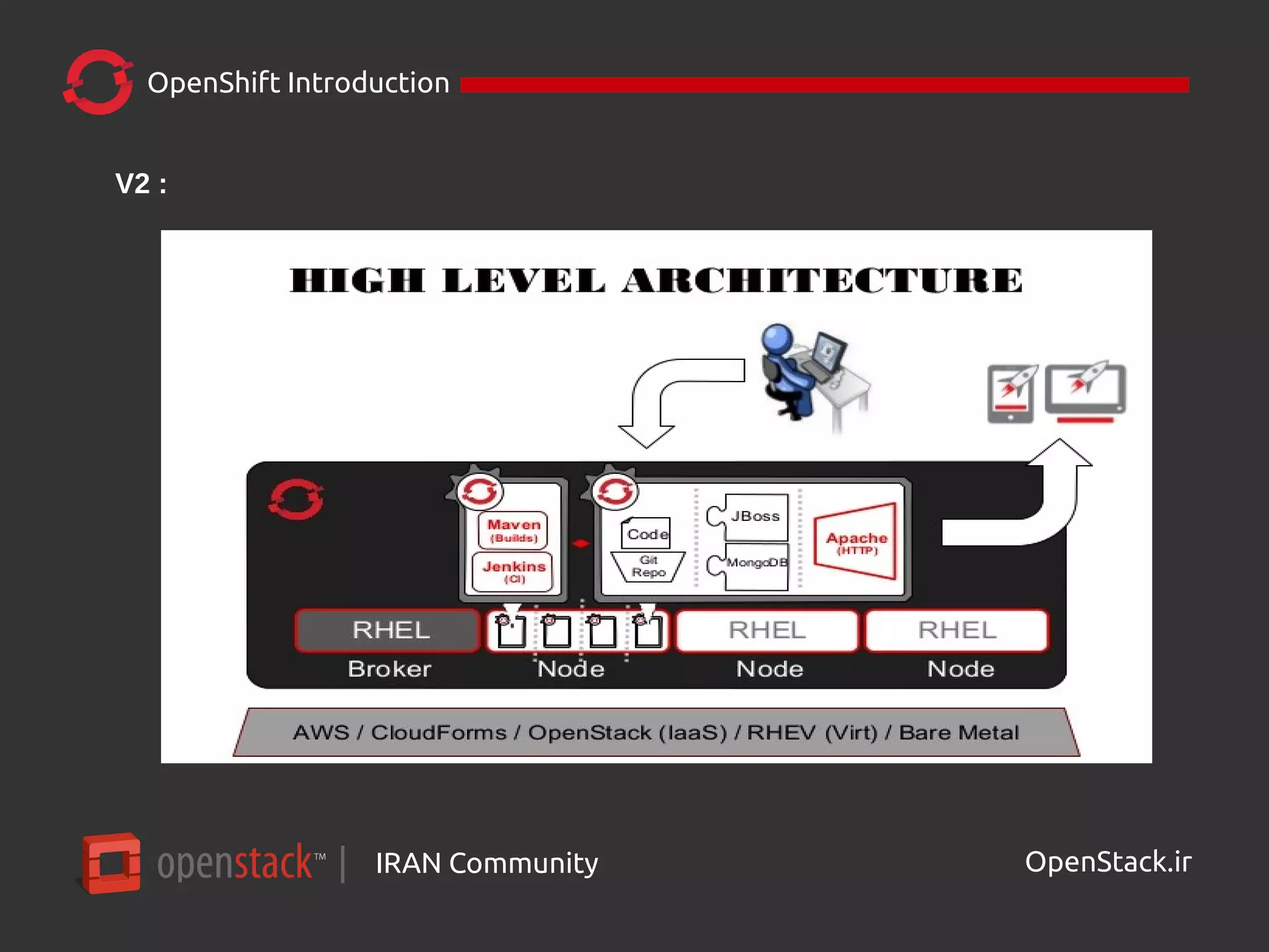Click the curved arrow pointing down from developer
Screen dimensions: 1269x952
click(x=680, y=403)
